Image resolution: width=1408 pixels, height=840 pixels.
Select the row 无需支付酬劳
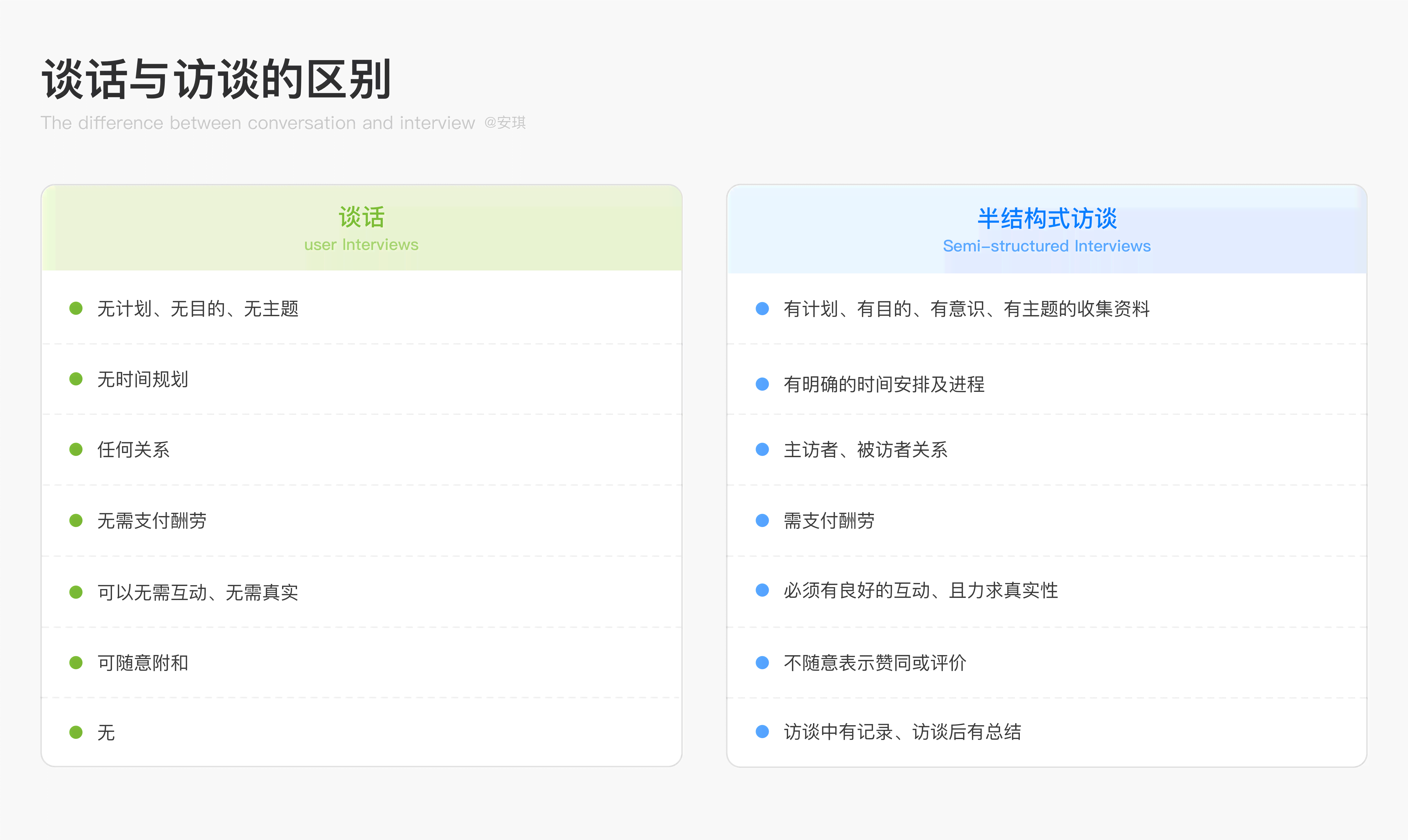361,520
